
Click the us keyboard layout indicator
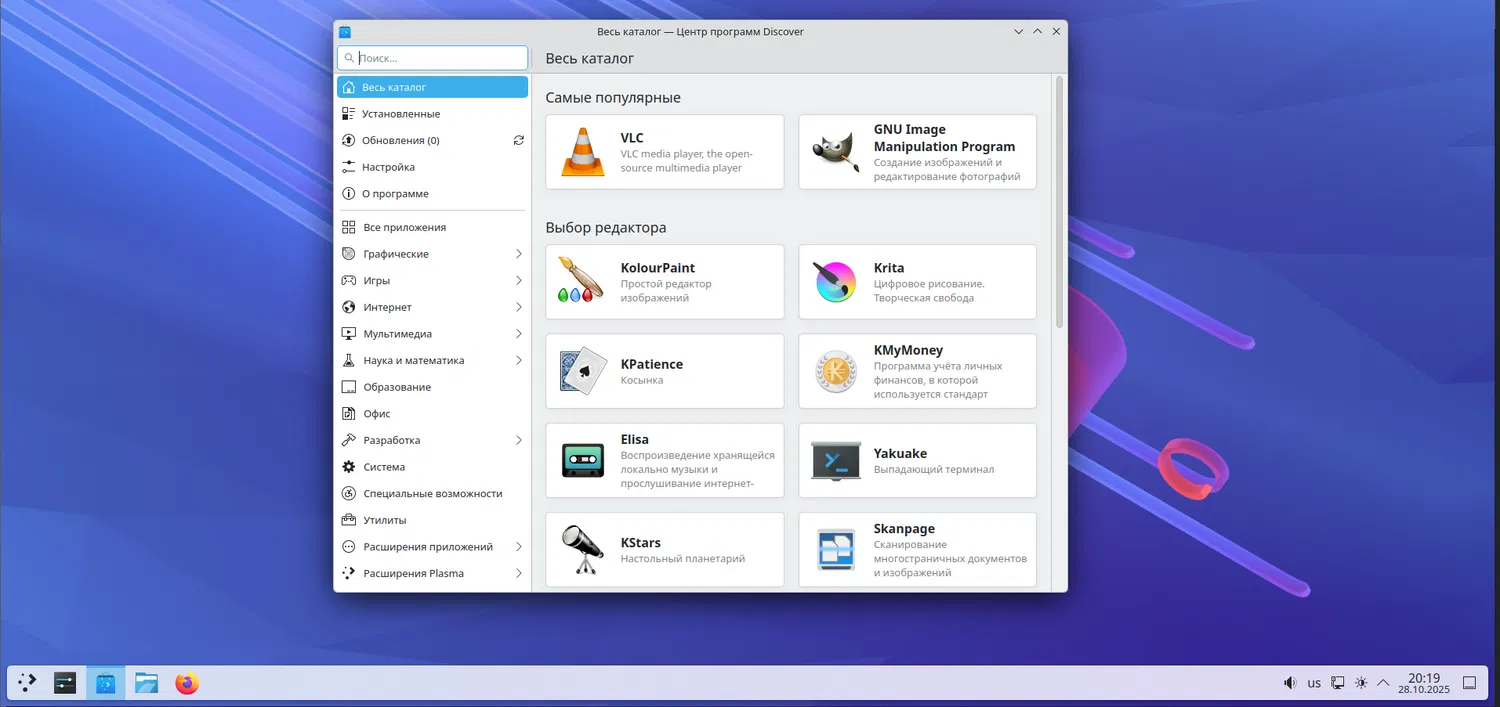coord(1314,684)
